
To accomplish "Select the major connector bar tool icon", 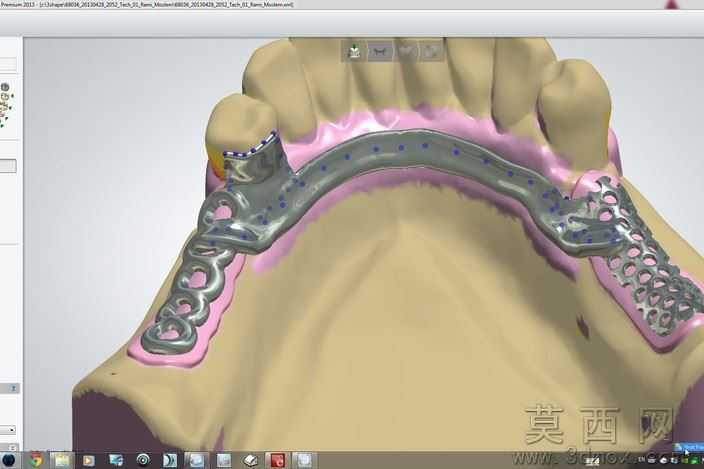I will coord(380,51).
